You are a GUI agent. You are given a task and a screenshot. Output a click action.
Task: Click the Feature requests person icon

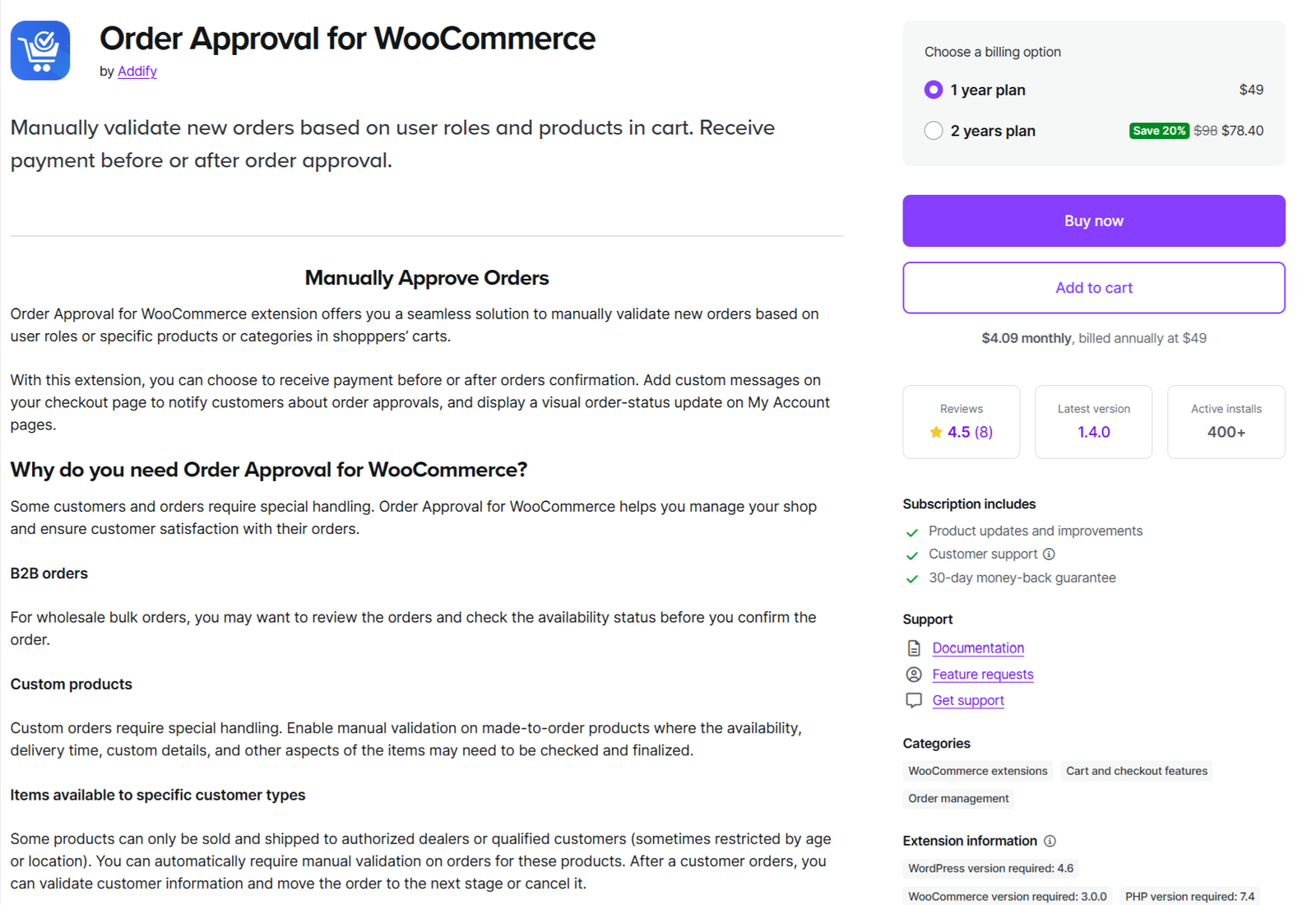914,675
